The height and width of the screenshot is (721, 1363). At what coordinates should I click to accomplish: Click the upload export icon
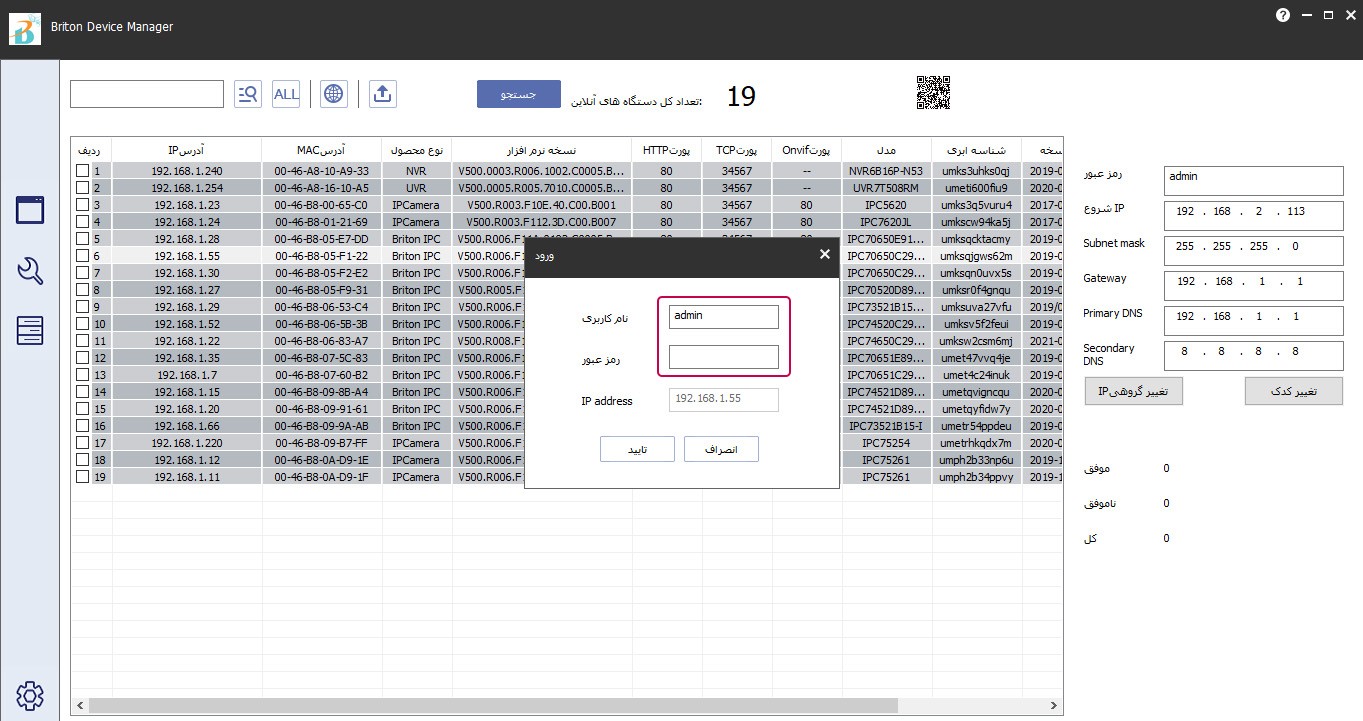[382, 94]
